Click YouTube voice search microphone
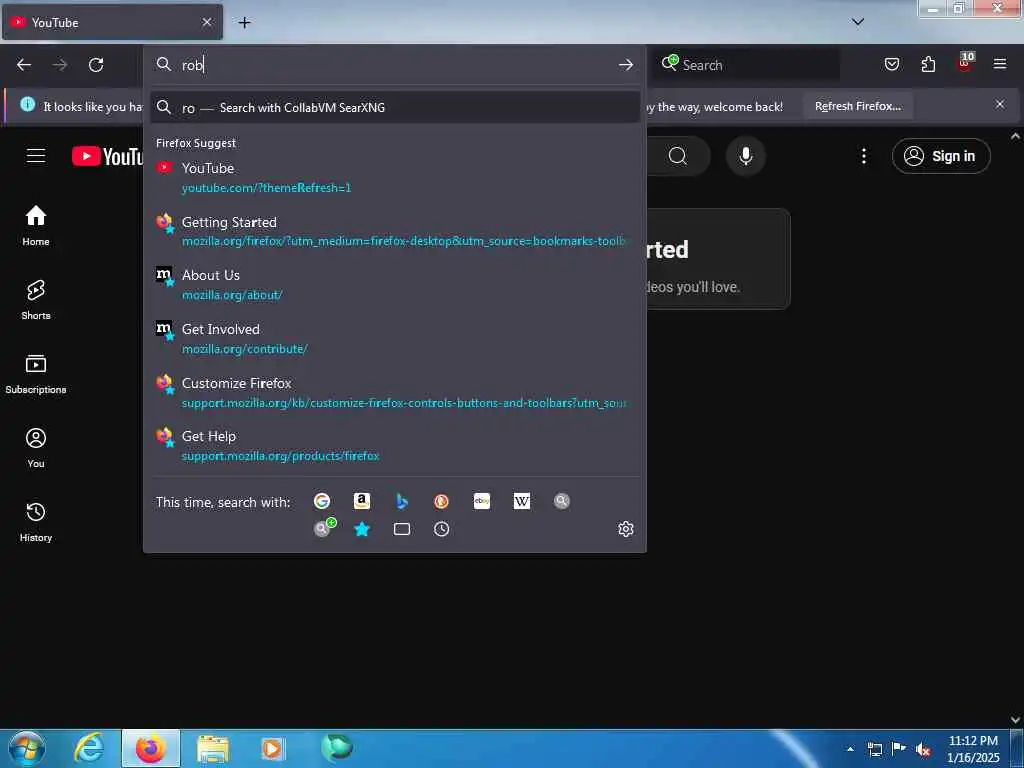 coord(745,156)
